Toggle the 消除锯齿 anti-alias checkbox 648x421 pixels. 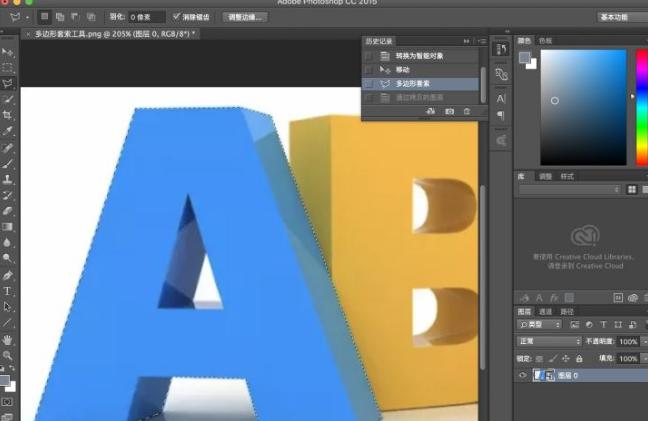tap(176, 17)
